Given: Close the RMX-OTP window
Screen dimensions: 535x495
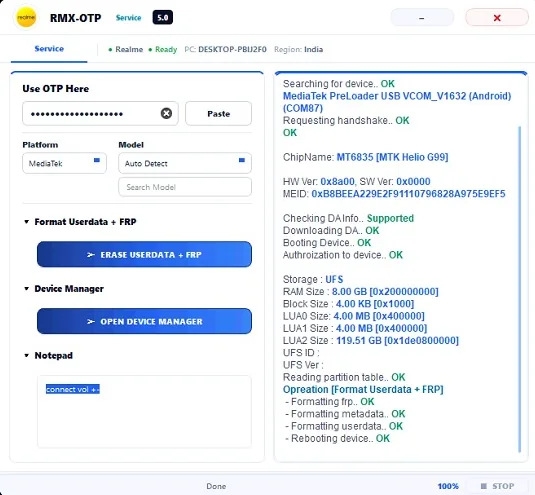Looking at the screenshot, I should click(x=497, y=18).
